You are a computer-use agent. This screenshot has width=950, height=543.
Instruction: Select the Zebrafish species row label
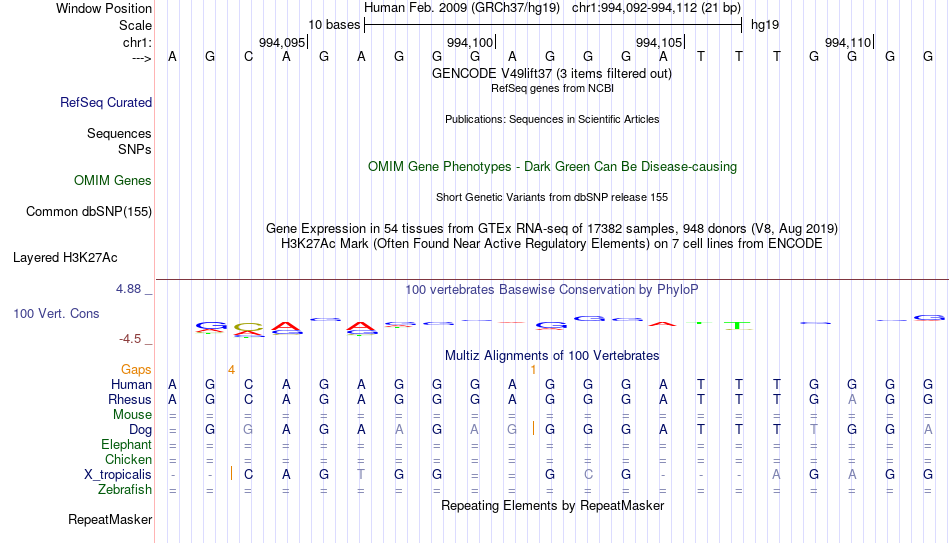pos(125,489)
